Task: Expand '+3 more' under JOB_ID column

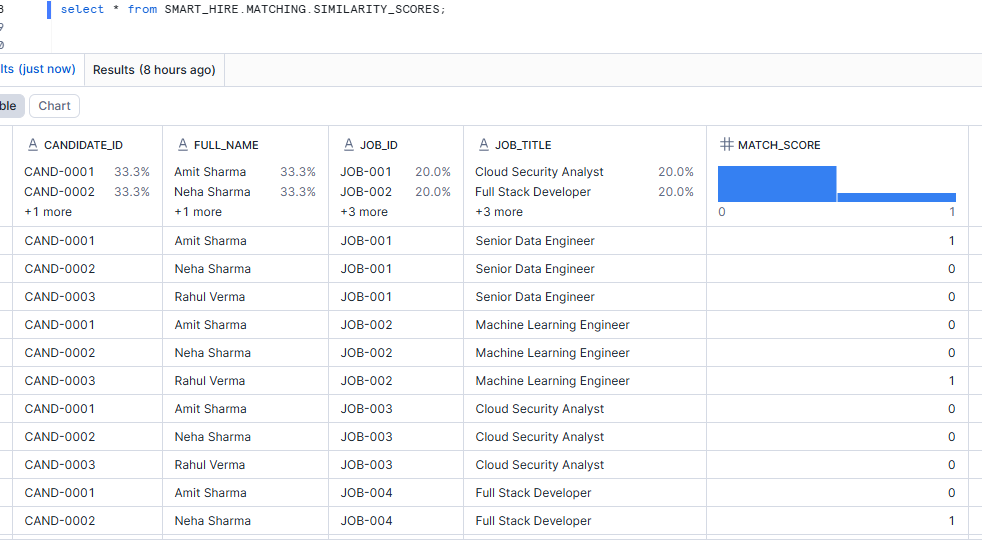Action: (x=364, y=212)
